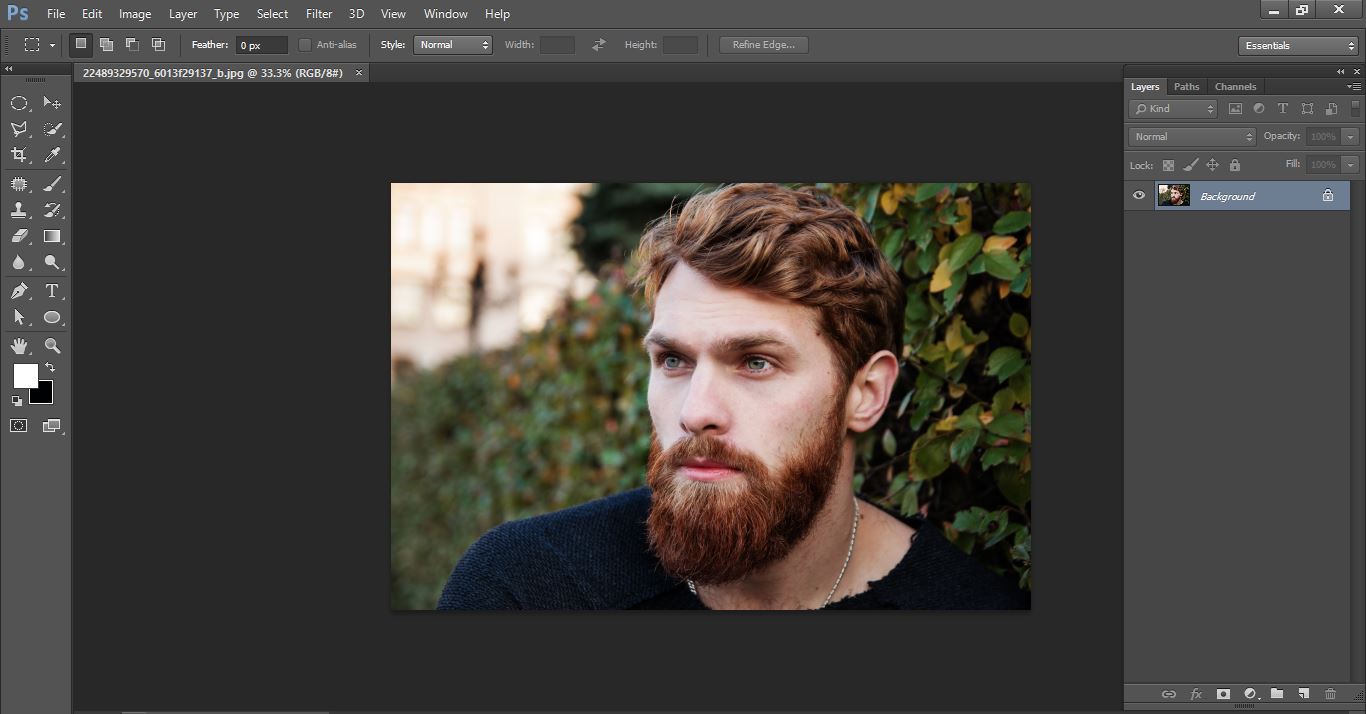Click the foreground color swatch
This screenshot has height=714, width=1366.
click(x=25, y=377)
